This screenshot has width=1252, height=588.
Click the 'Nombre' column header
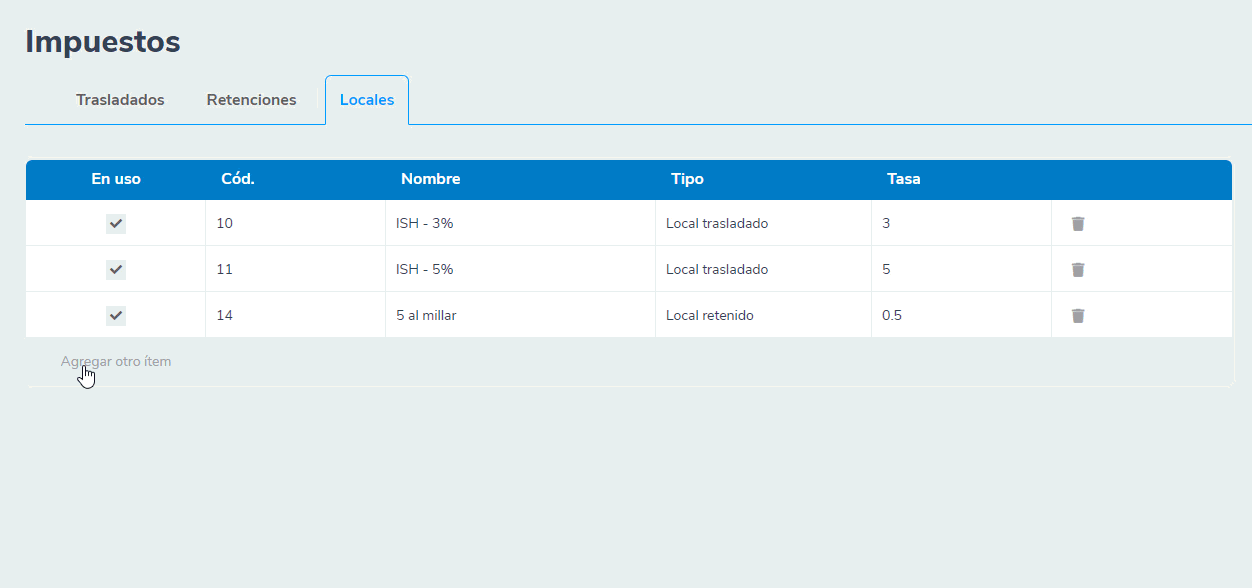pyautogui.click(x=430, y=180)
